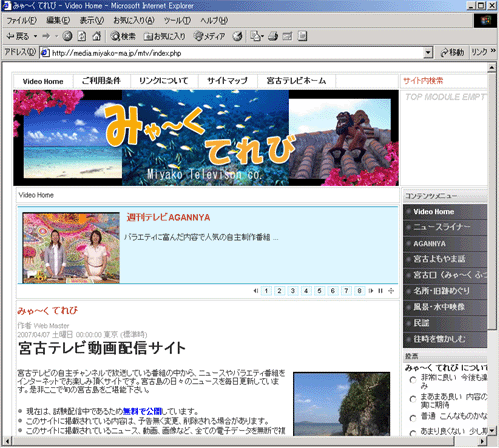Open the ヘルプ(H) menu
Viewport: 499px width, 448px height.
214,21
